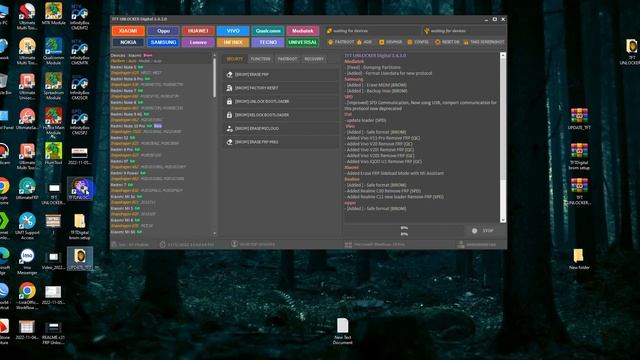The width and height of the screenshot is (640, 360).
Task: Run the [BROM] UNLOCK BOOTLOADER action
Action: click(x=280, y=102)
